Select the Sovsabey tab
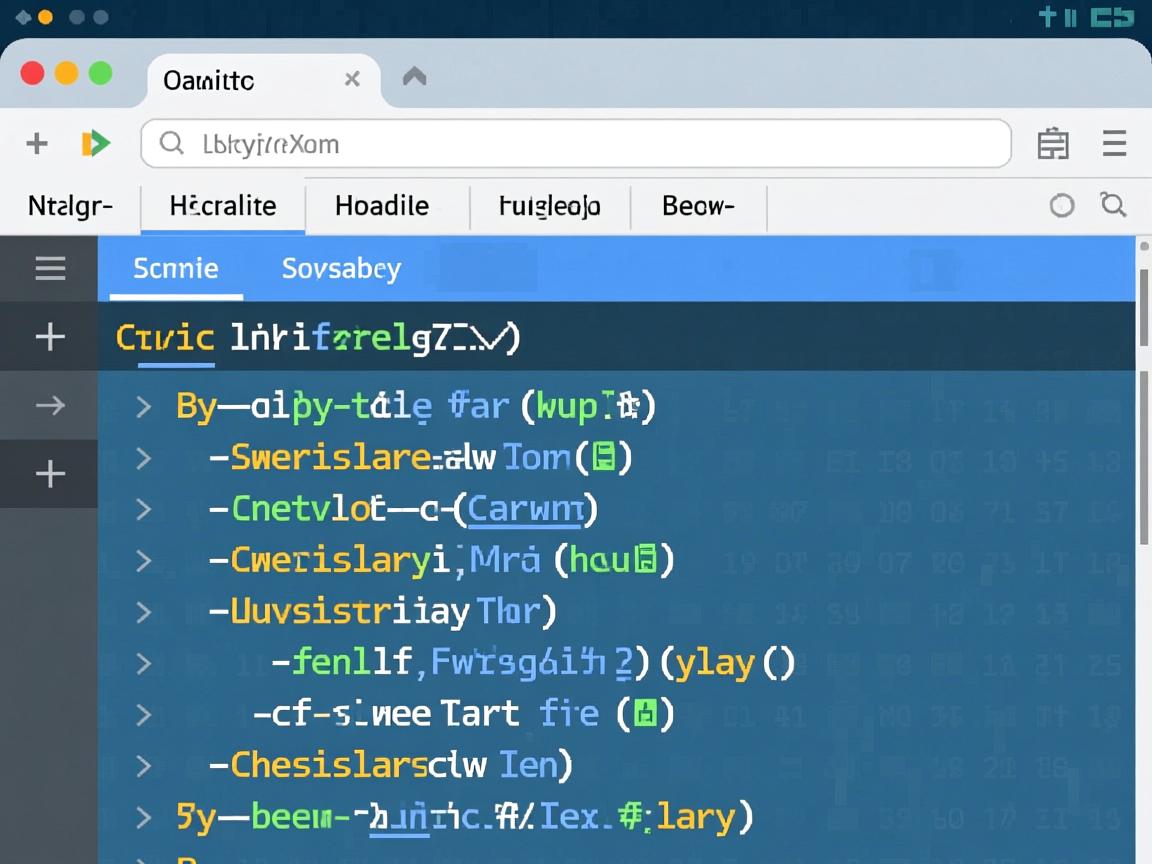The height and width of the screenshot is (864, 1152). point(341,268)
